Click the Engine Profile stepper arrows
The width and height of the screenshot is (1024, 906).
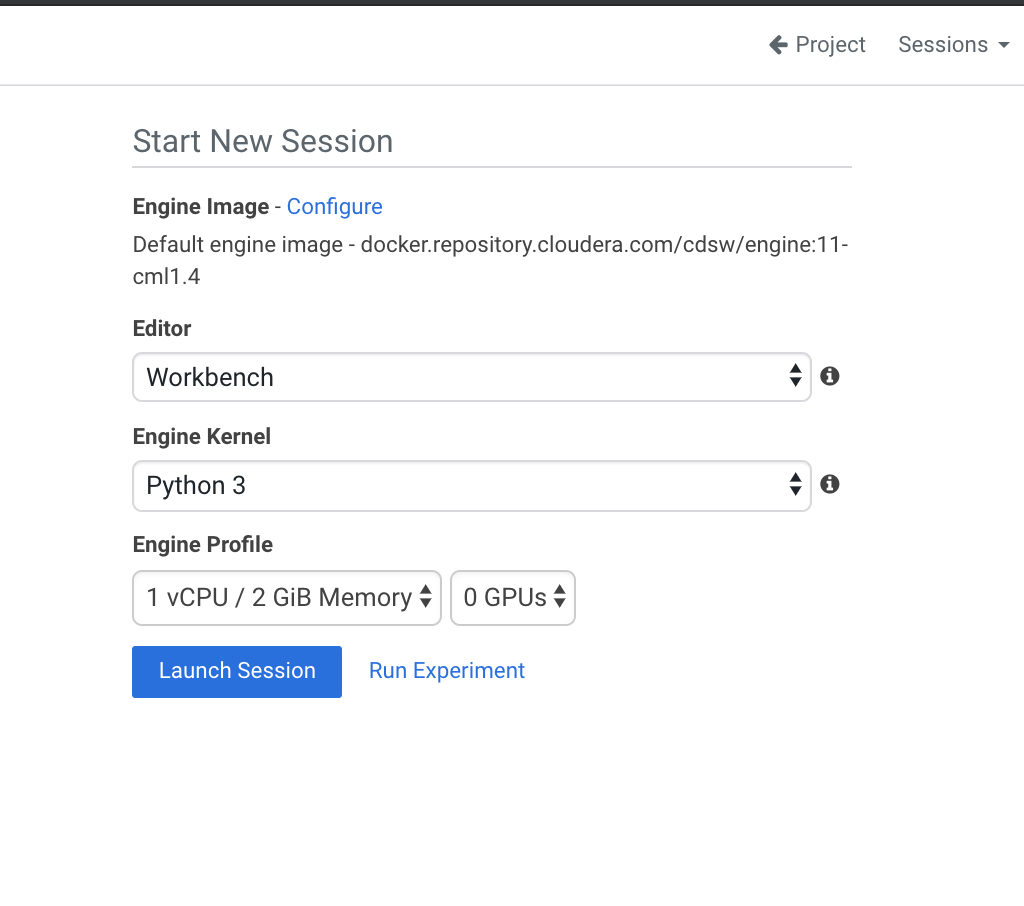(x=428, y=597)
